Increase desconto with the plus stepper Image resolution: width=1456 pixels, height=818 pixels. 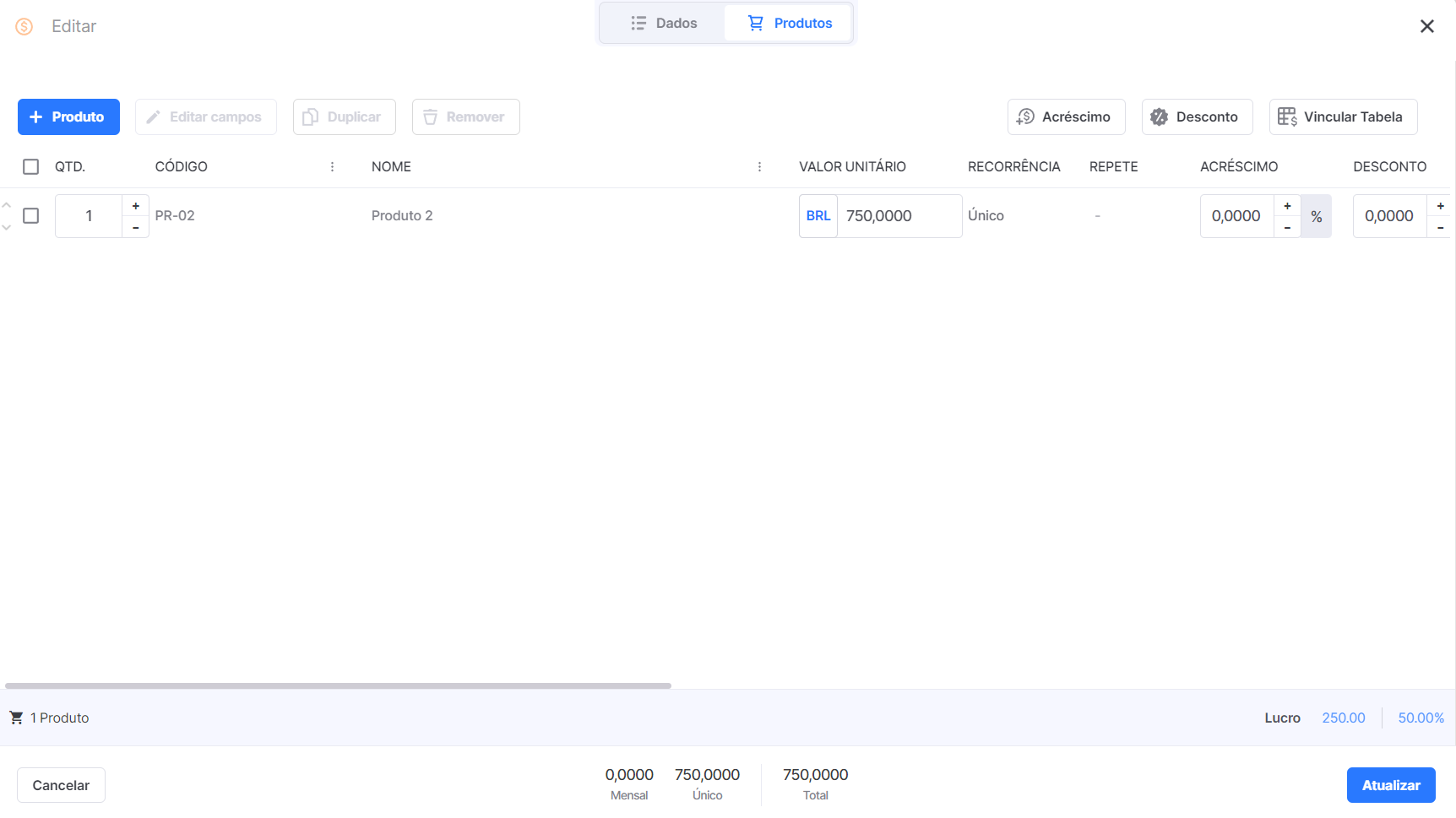(x=1441, y=206)
